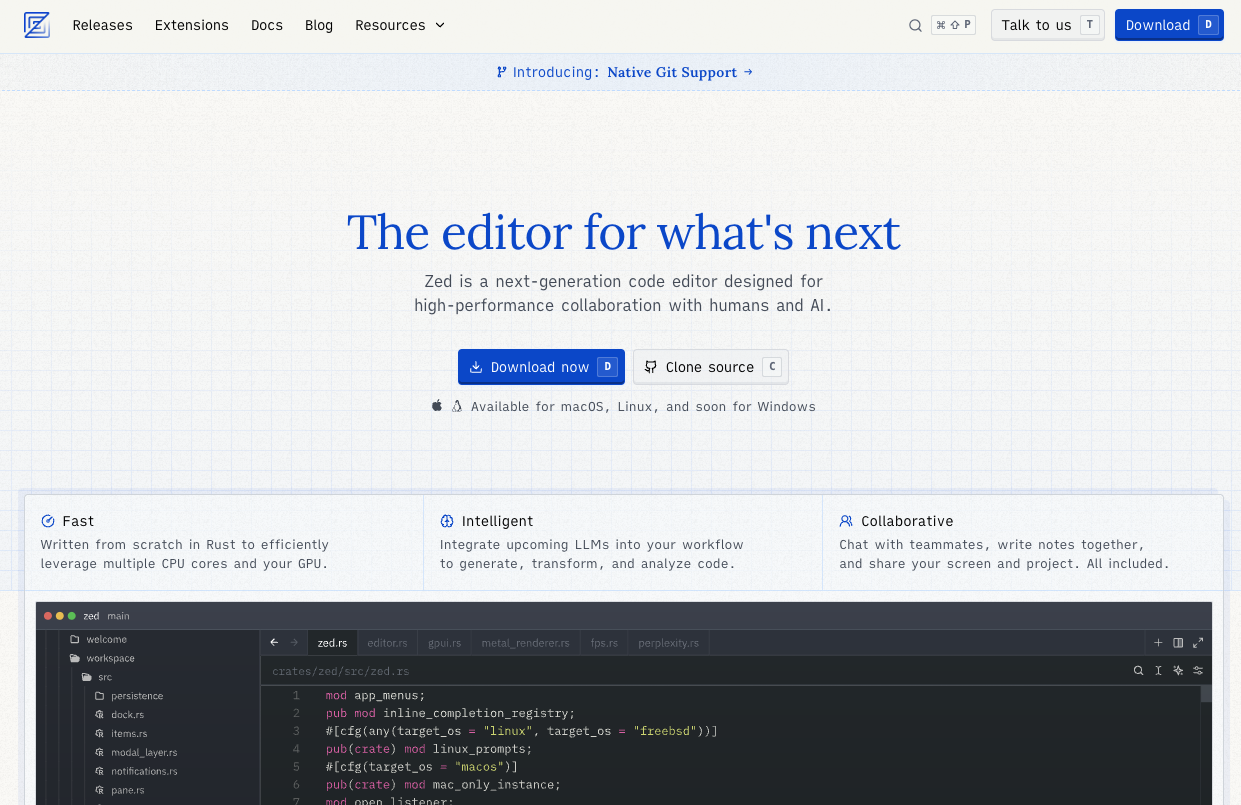Switch to the fps.rs tab

604,642
